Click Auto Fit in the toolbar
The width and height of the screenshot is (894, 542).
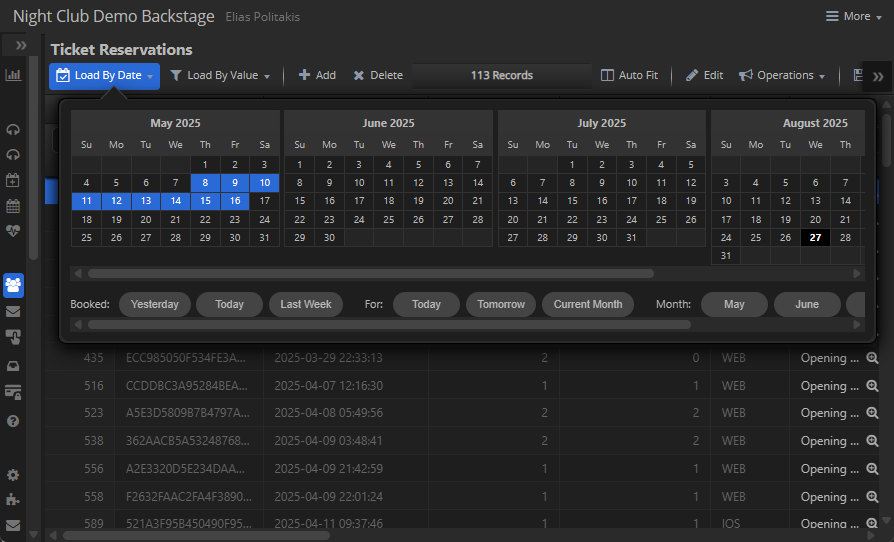coord(629,76)
